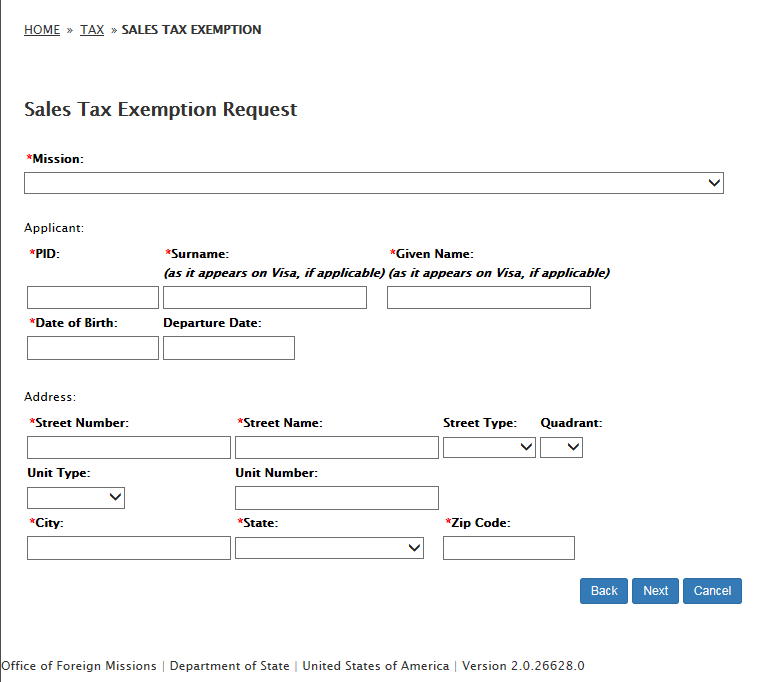
Task: Go to HOME breadcrumb link
Action: coord(42,30)
